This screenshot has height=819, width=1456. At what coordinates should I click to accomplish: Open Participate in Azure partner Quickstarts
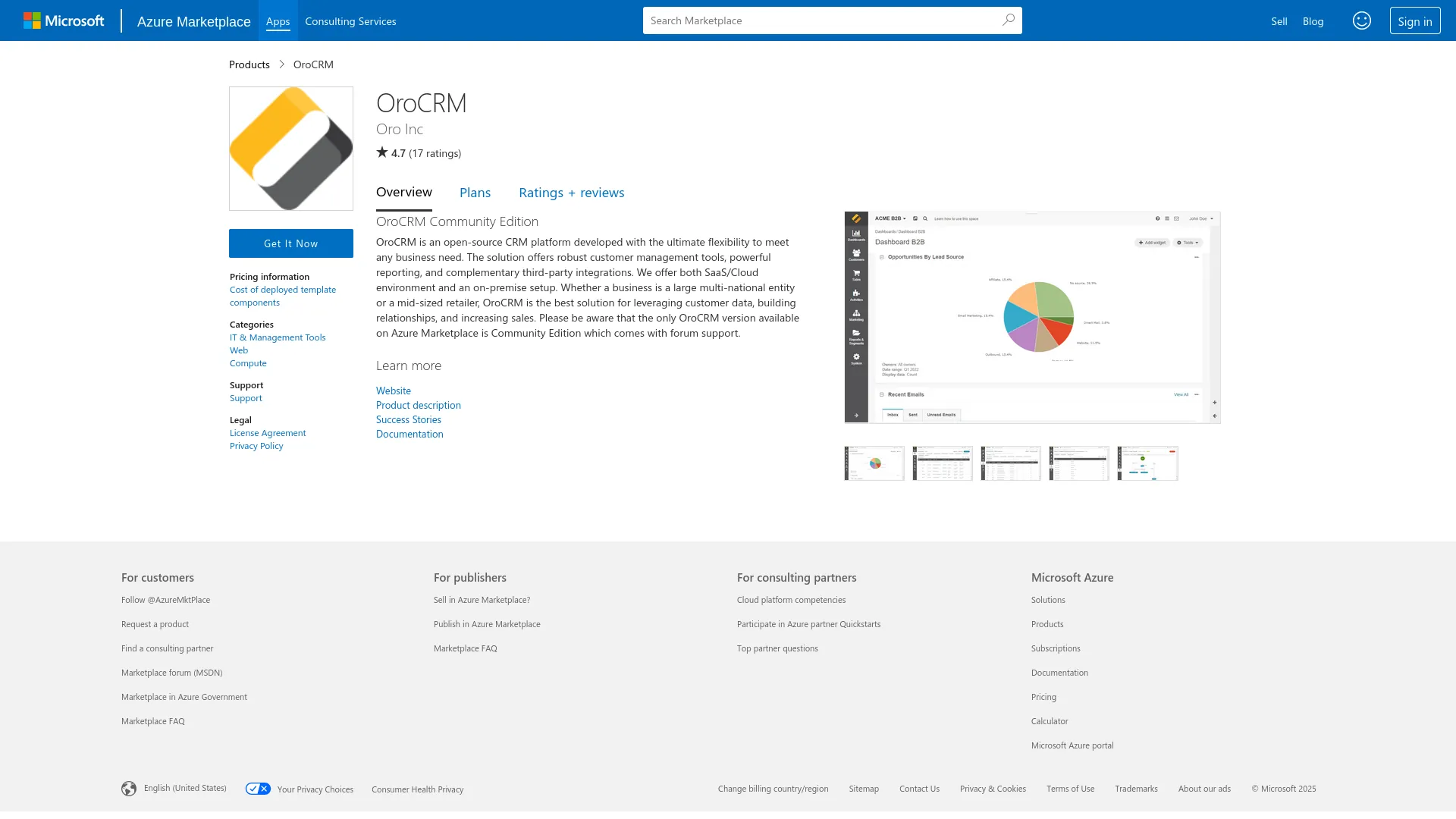point(808,624)
